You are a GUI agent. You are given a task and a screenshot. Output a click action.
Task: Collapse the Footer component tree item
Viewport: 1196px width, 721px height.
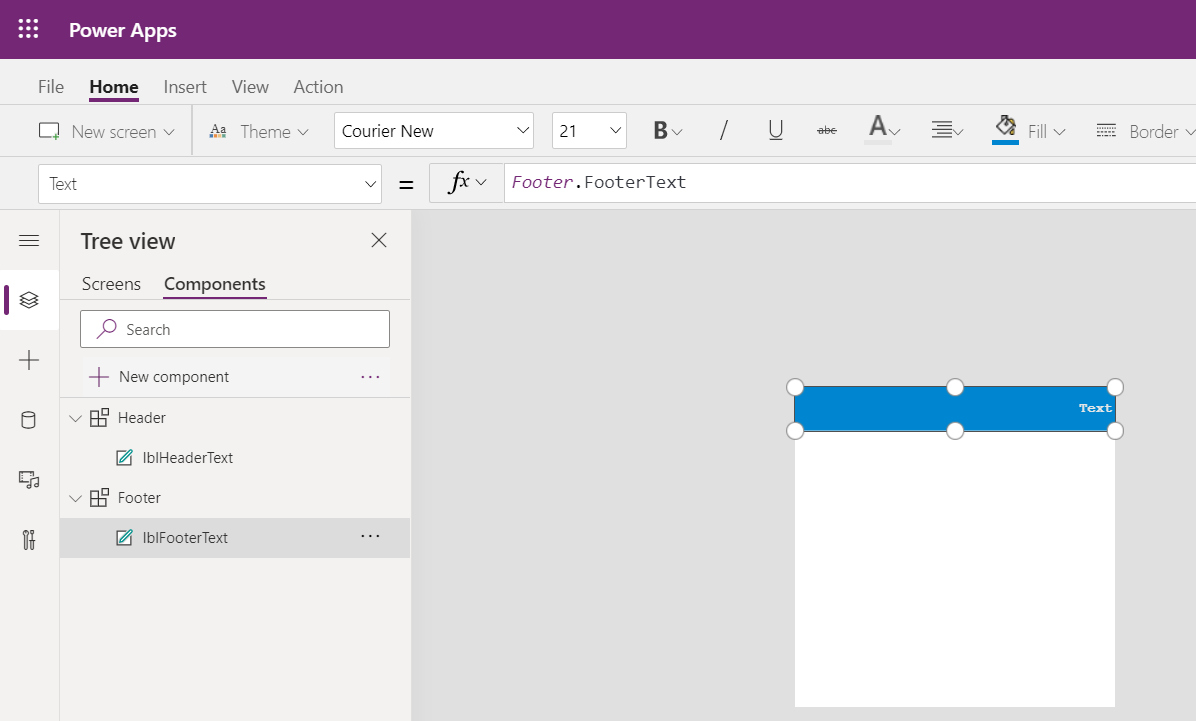(x=75, y=497)
